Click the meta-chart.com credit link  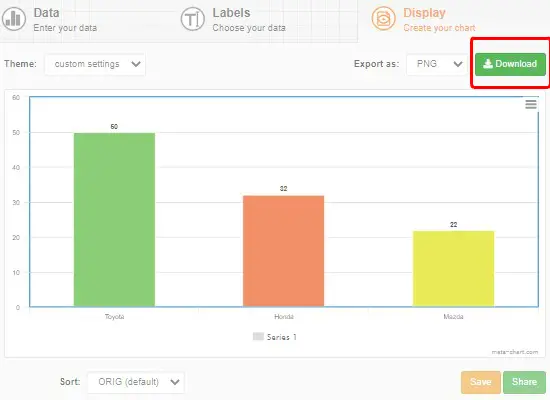(515, 352)
